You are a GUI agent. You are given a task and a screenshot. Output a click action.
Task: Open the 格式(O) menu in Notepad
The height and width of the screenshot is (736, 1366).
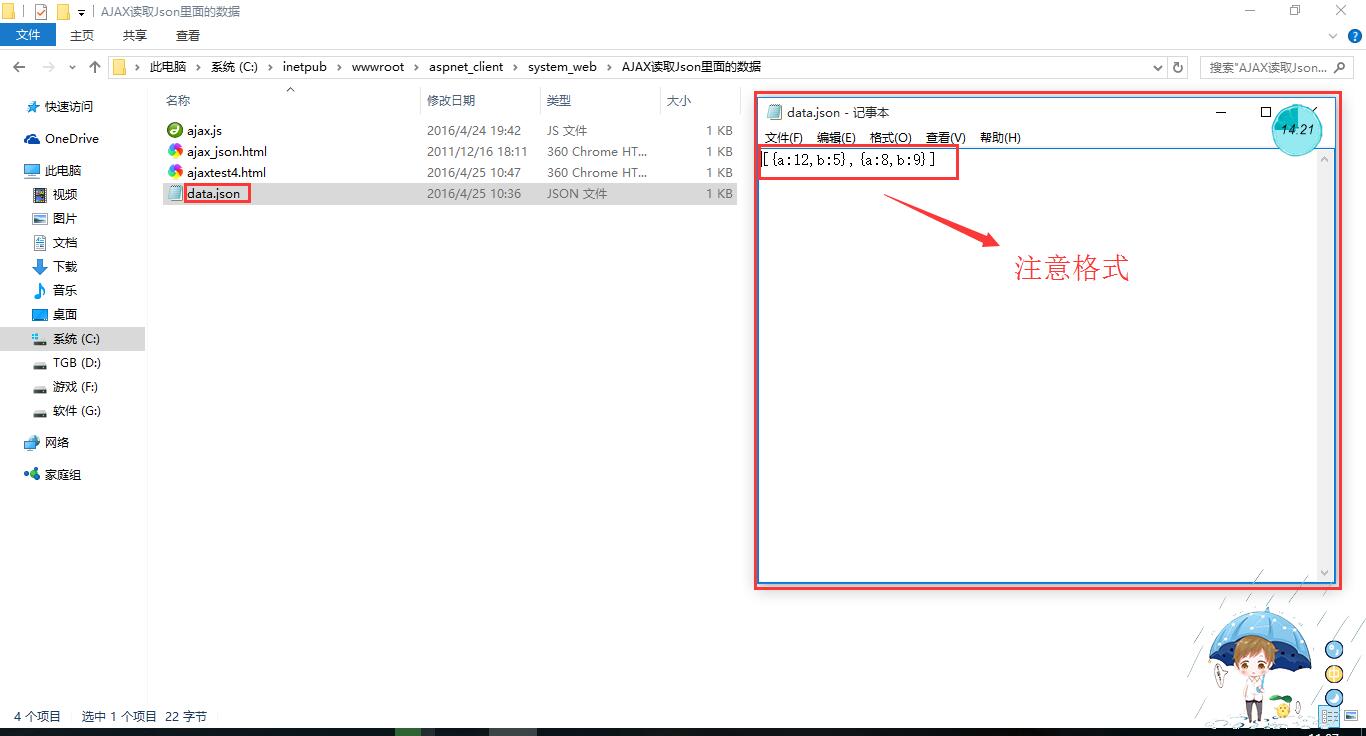890,138
